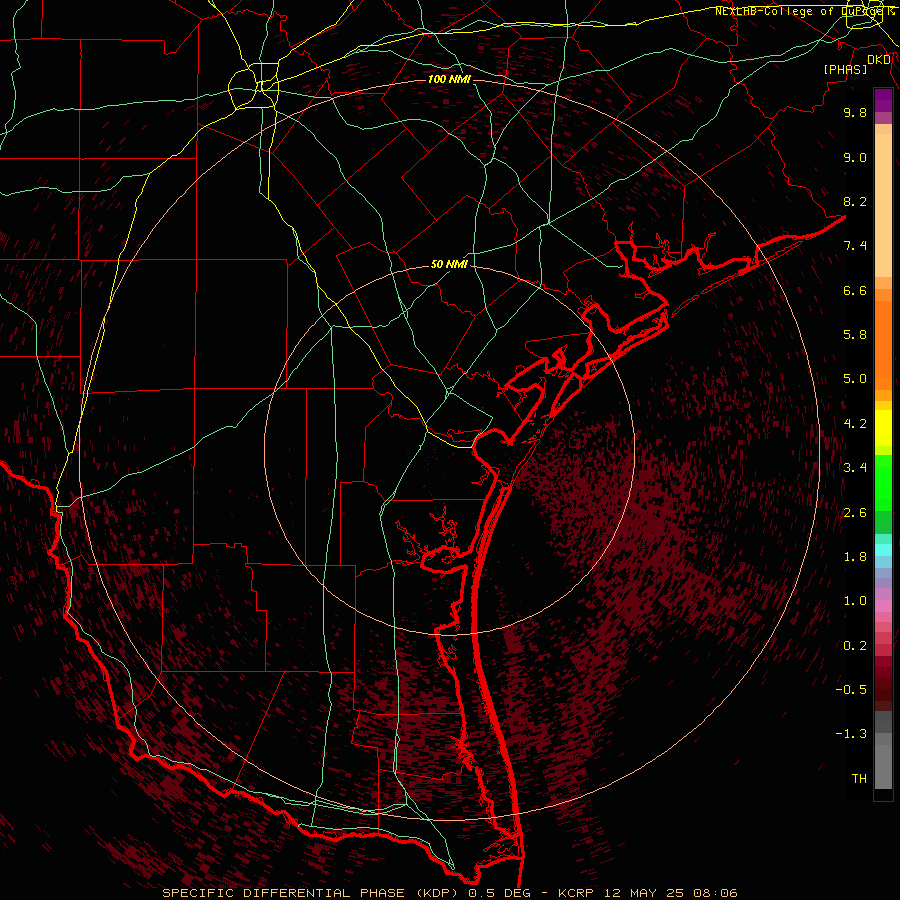This screenshot has width=900, height=900.
Task: Click the '6.6' scale value
Action: pyautogui.click(x=855, y=290)
